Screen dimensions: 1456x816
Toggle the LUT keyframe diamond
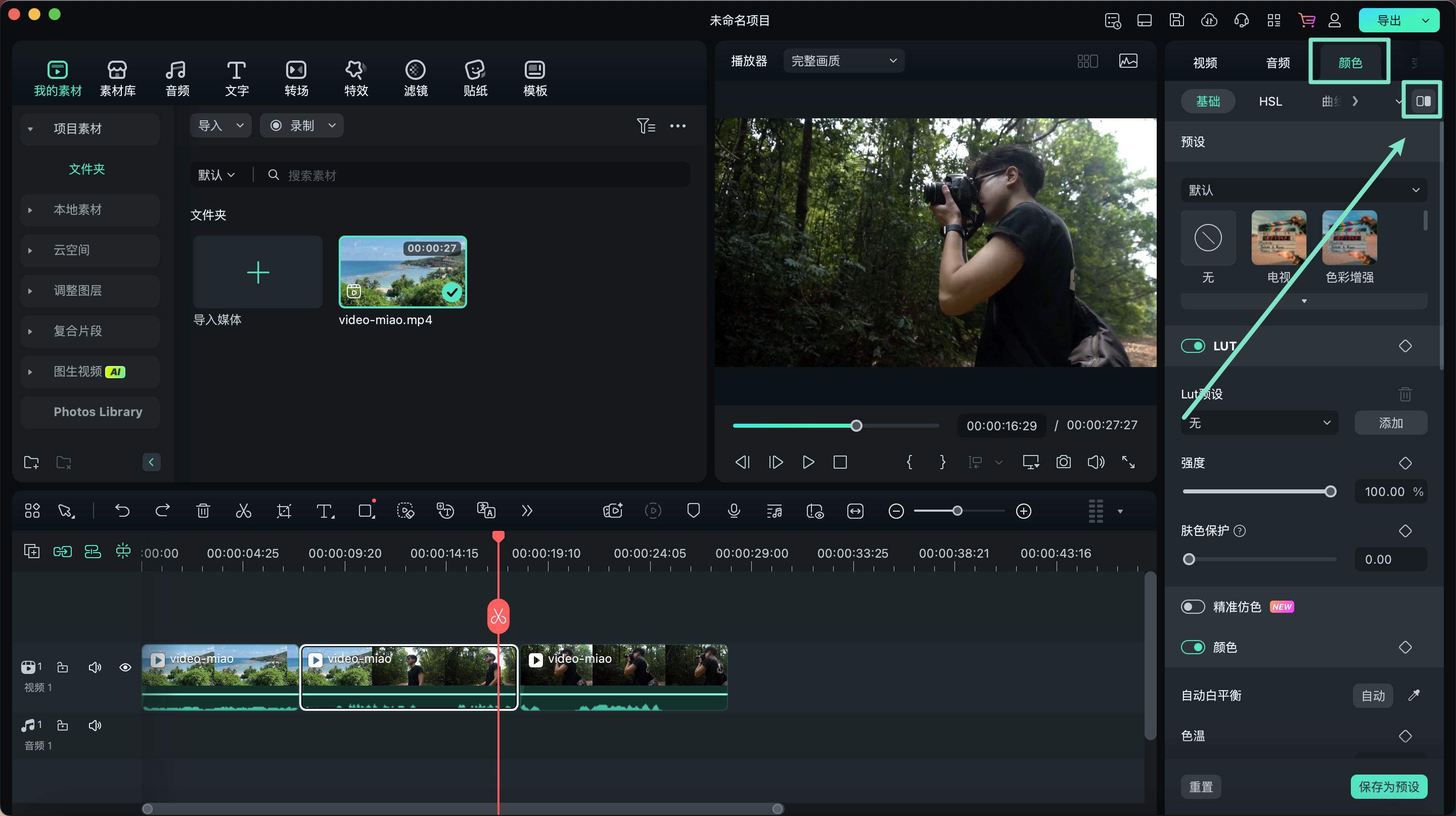[x=1405, y=346]
